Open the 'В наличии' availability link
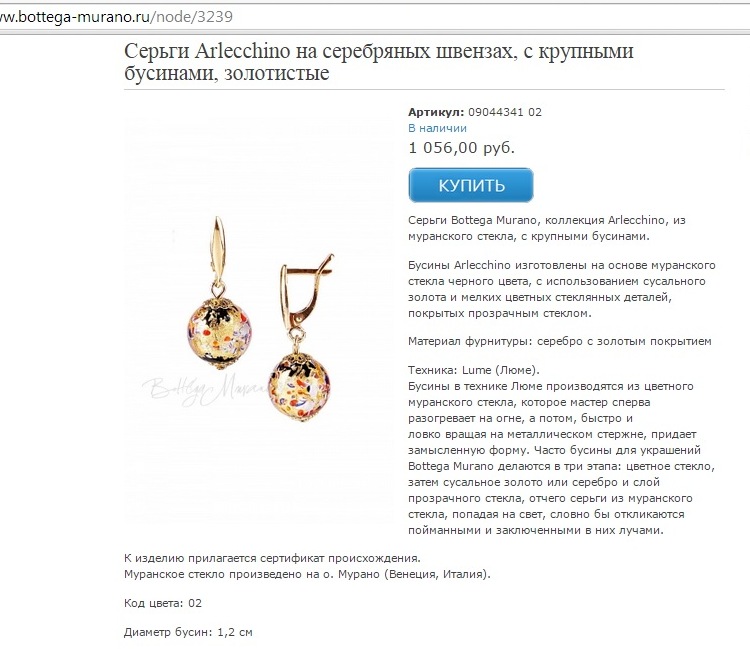This screenshot has width=750, height=649. pos(437,128)
